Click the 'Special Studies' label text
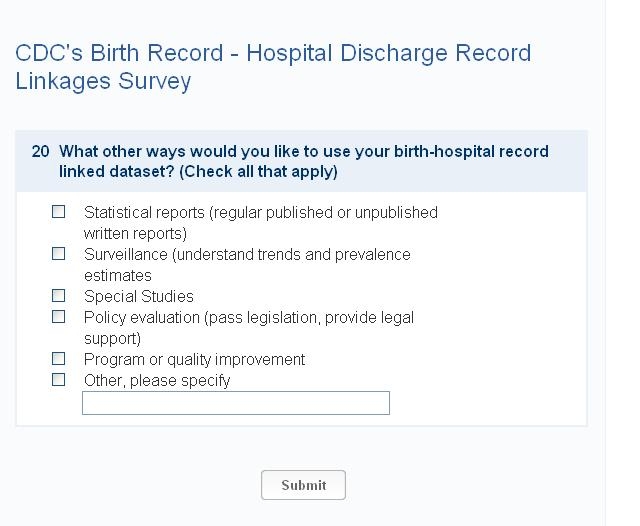This screenshot has width=640, height=526. [x=139, y=297]
